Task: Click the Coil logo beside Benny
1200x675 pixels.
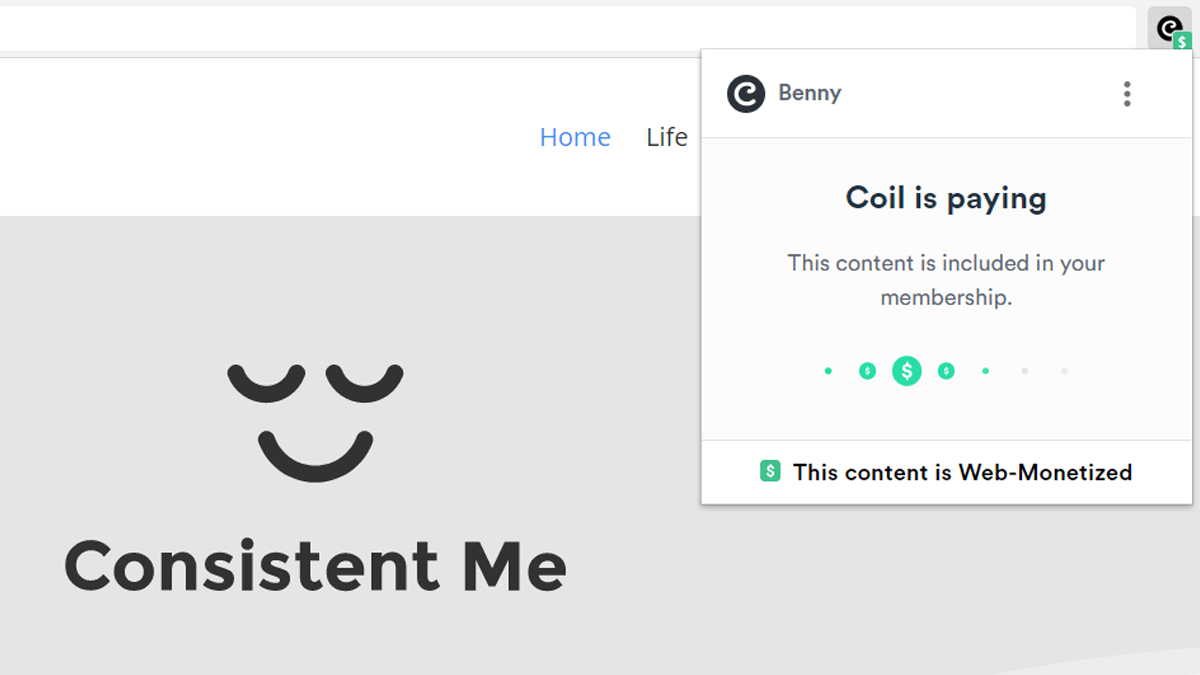Action: 746,94
